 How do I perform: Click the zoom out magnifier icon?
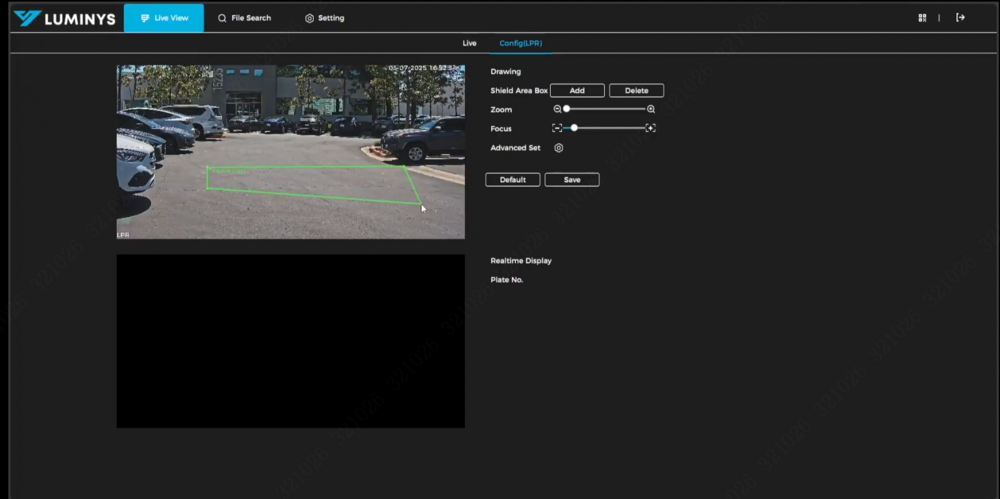[557, 109]
